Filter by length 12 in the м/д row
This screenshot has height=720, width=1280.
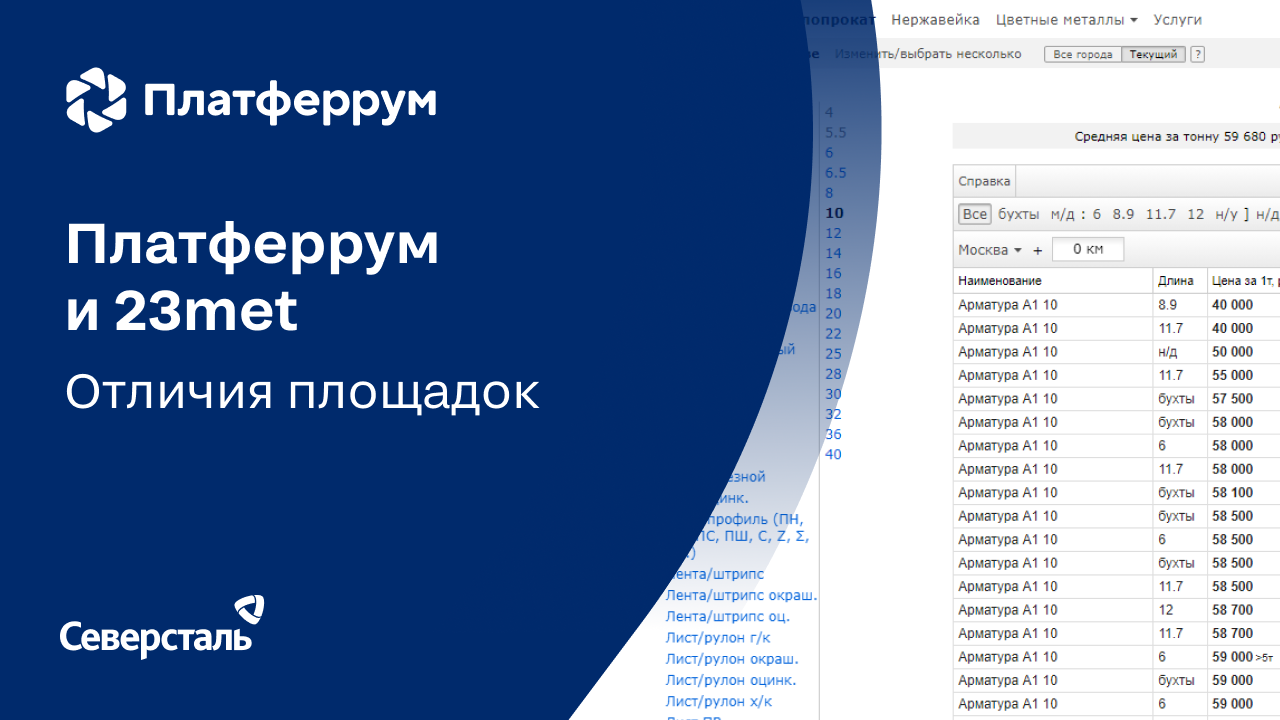[x=1195, y=214]
